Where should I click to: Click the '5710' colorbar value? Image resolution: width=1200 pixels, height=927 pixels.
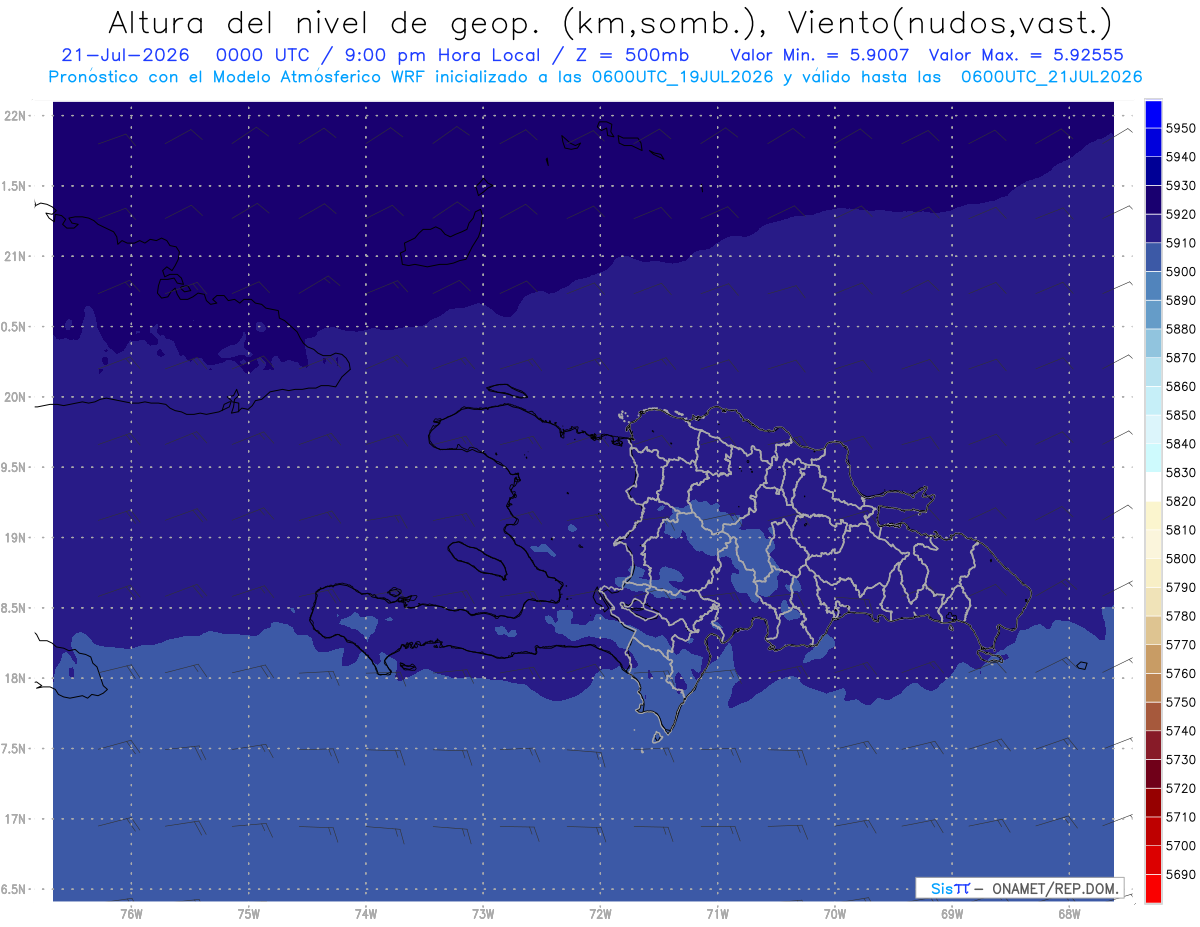(1181, 817)
